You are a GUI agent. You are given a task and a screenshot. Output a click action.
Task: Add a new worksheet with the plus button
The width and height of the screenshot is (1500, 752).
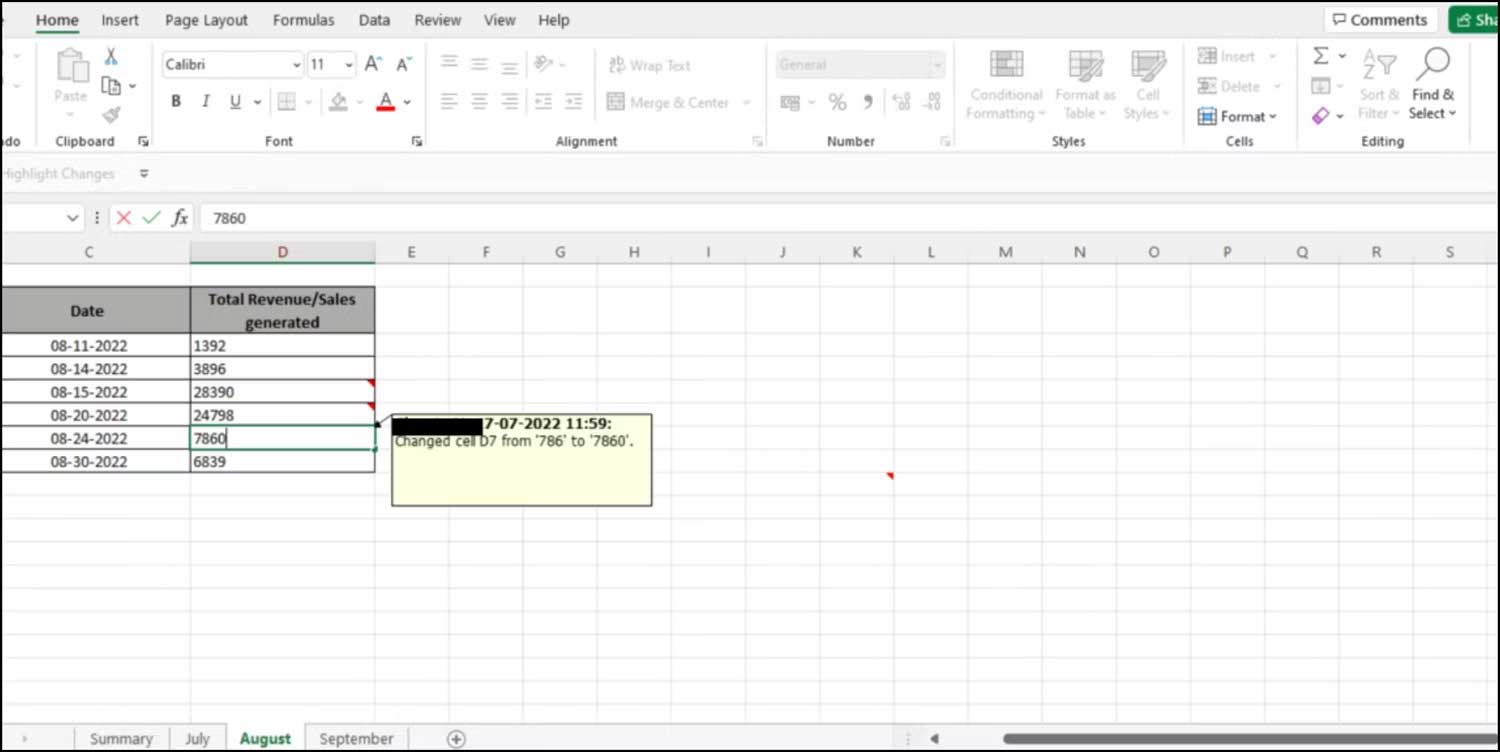coord(456,738)
